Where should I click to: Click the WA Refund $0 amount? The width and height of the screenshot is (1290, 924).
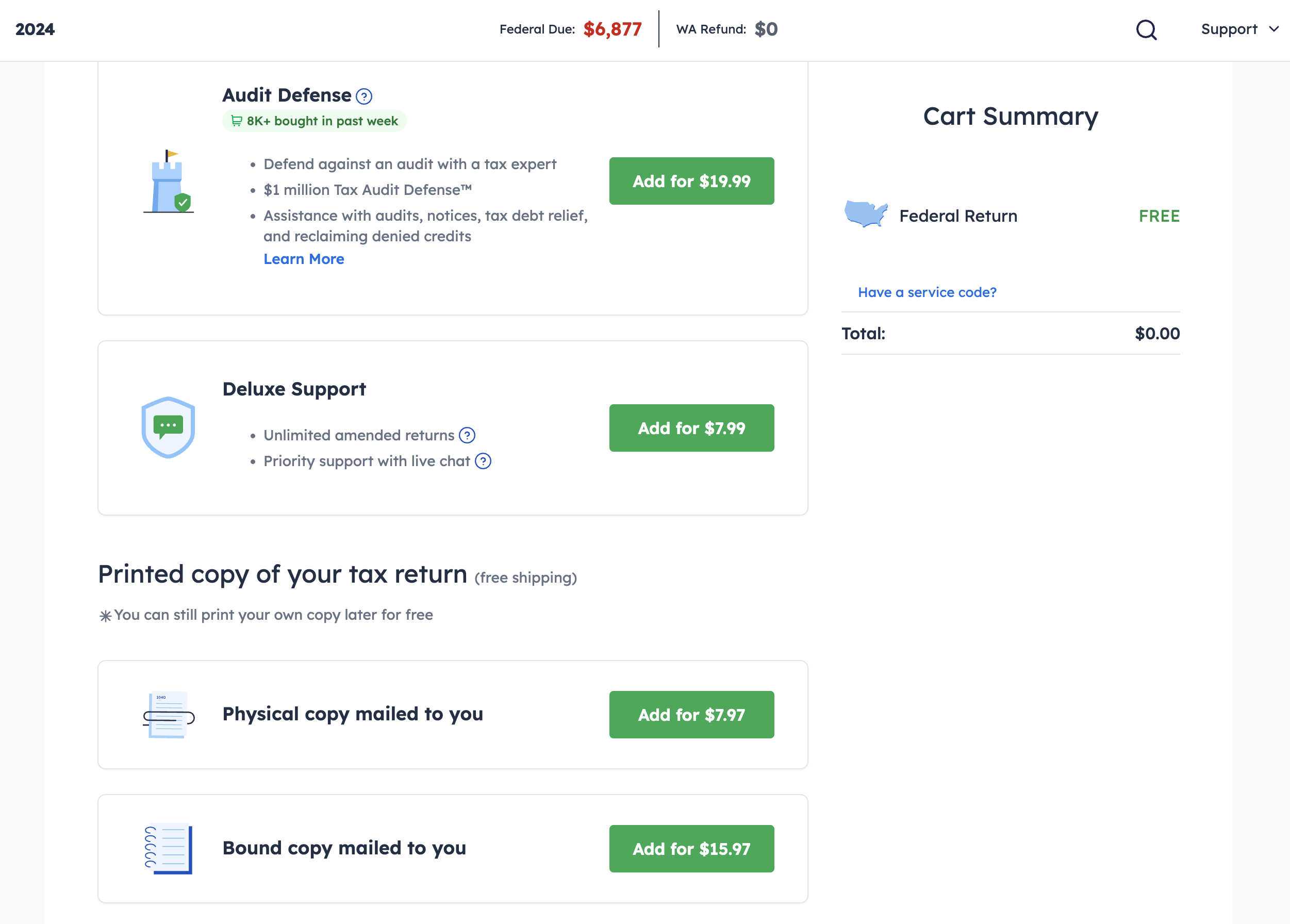tap(766, 29)
